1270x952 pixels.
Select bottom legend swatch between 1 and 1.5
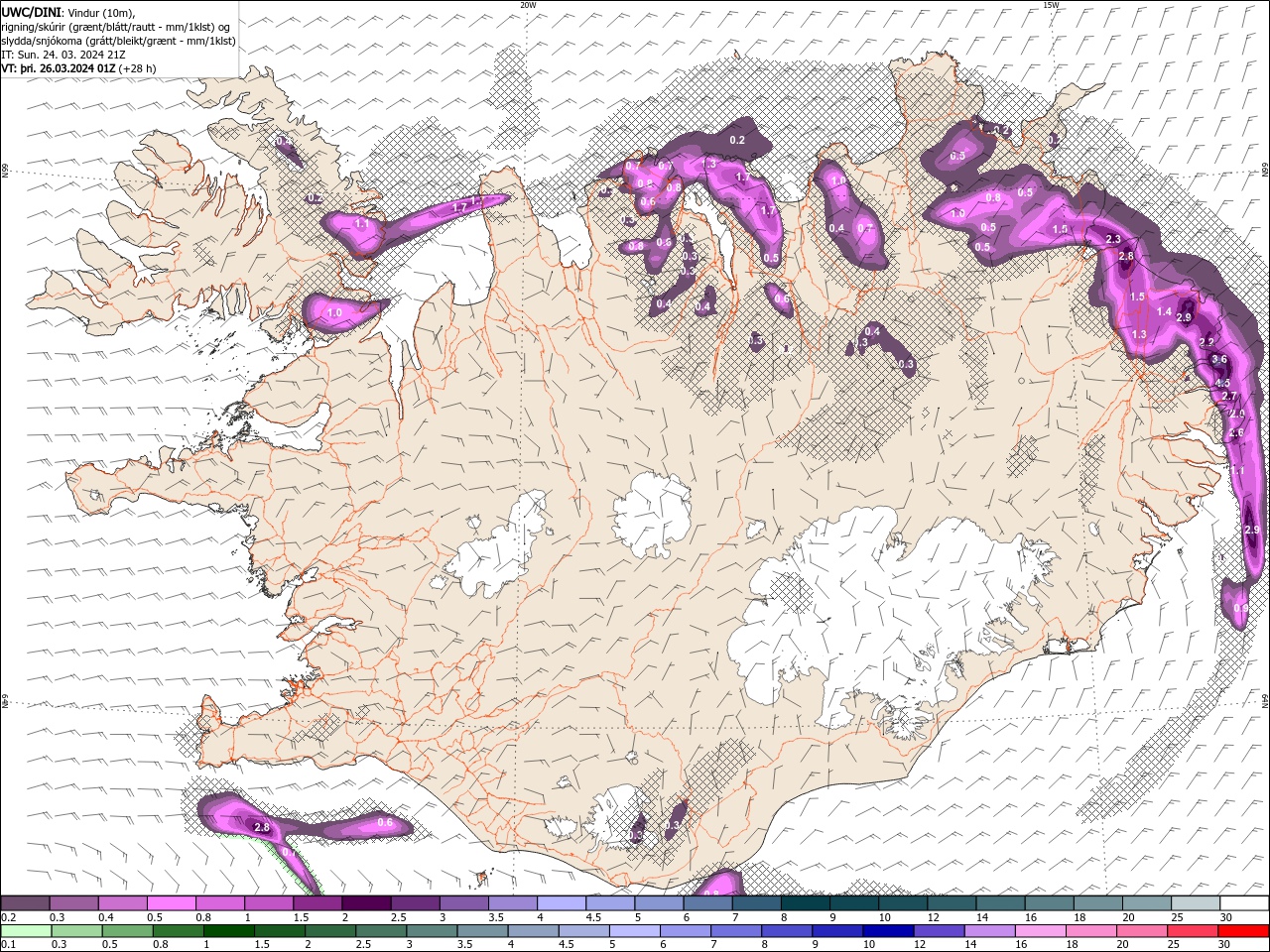(228, 931)
